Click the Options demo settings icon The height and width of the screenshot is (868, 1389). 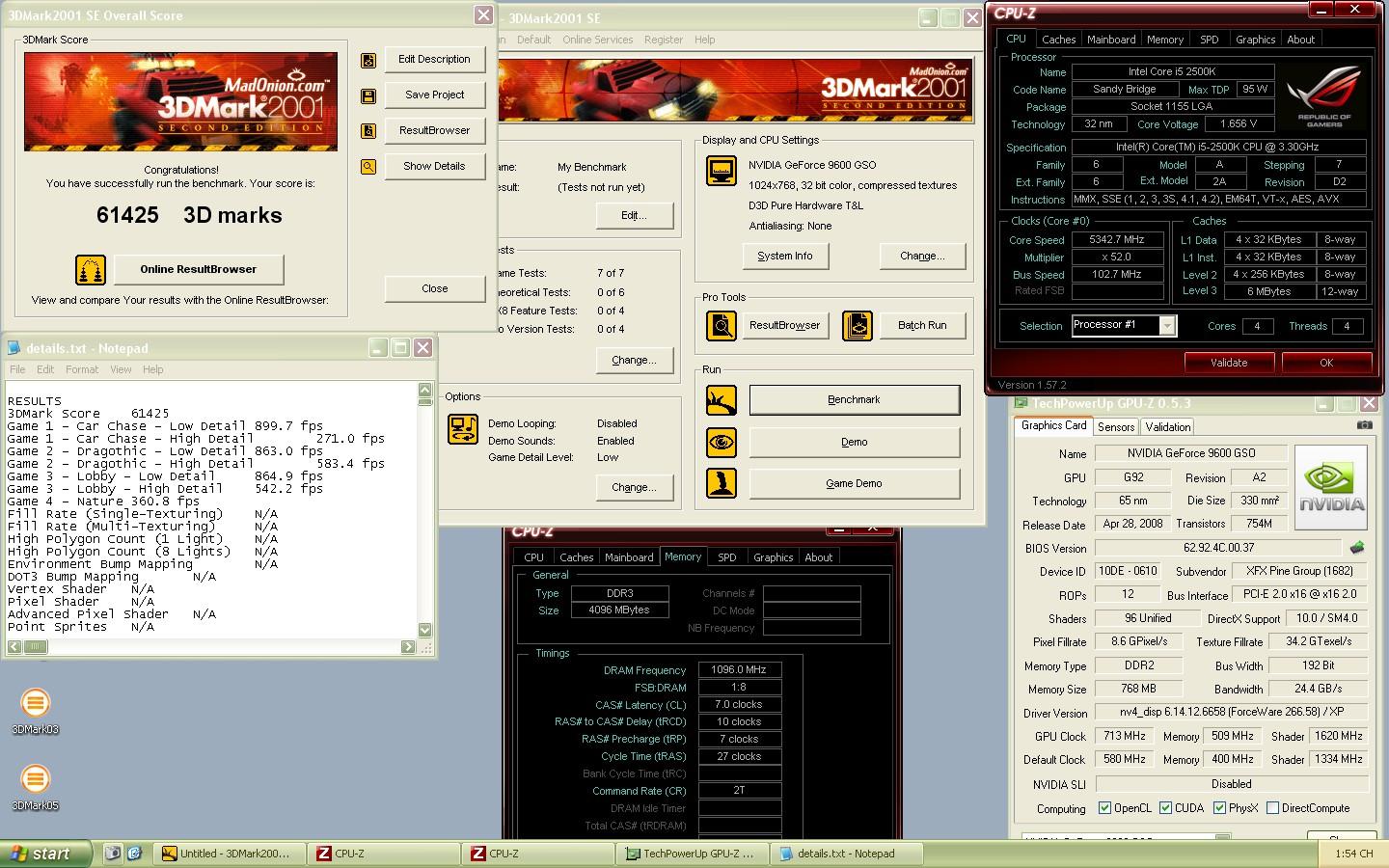(x=463, y=429)
